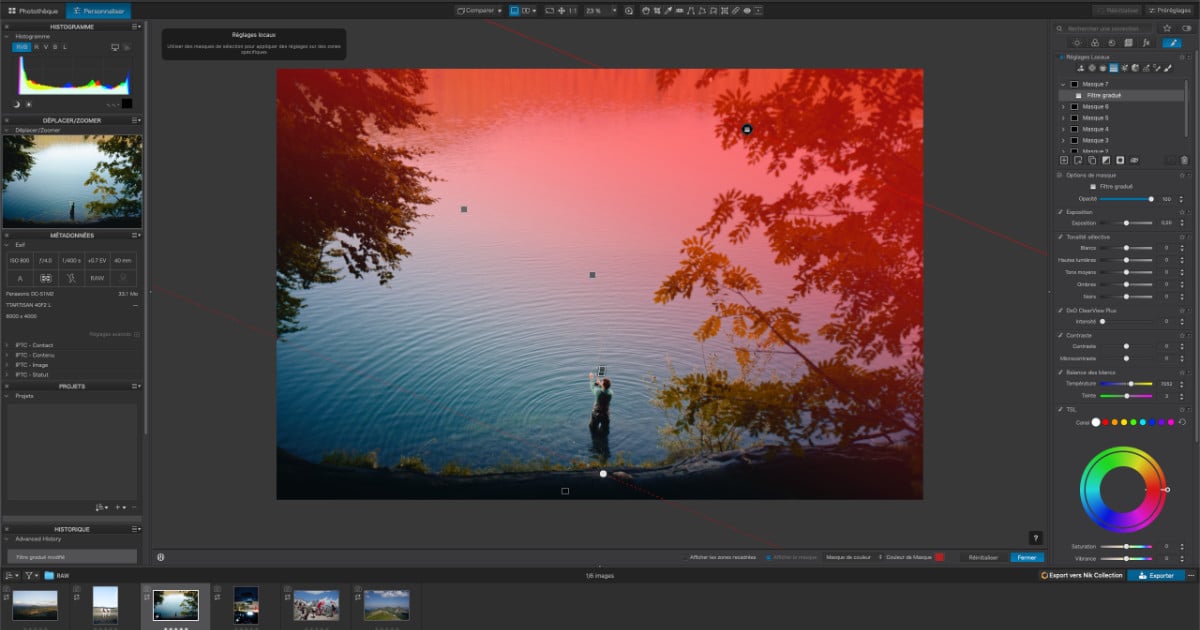Open the 23 % zoom level dropdown
The width and height of the screenshot is (1200, 630).
[601, 10]
